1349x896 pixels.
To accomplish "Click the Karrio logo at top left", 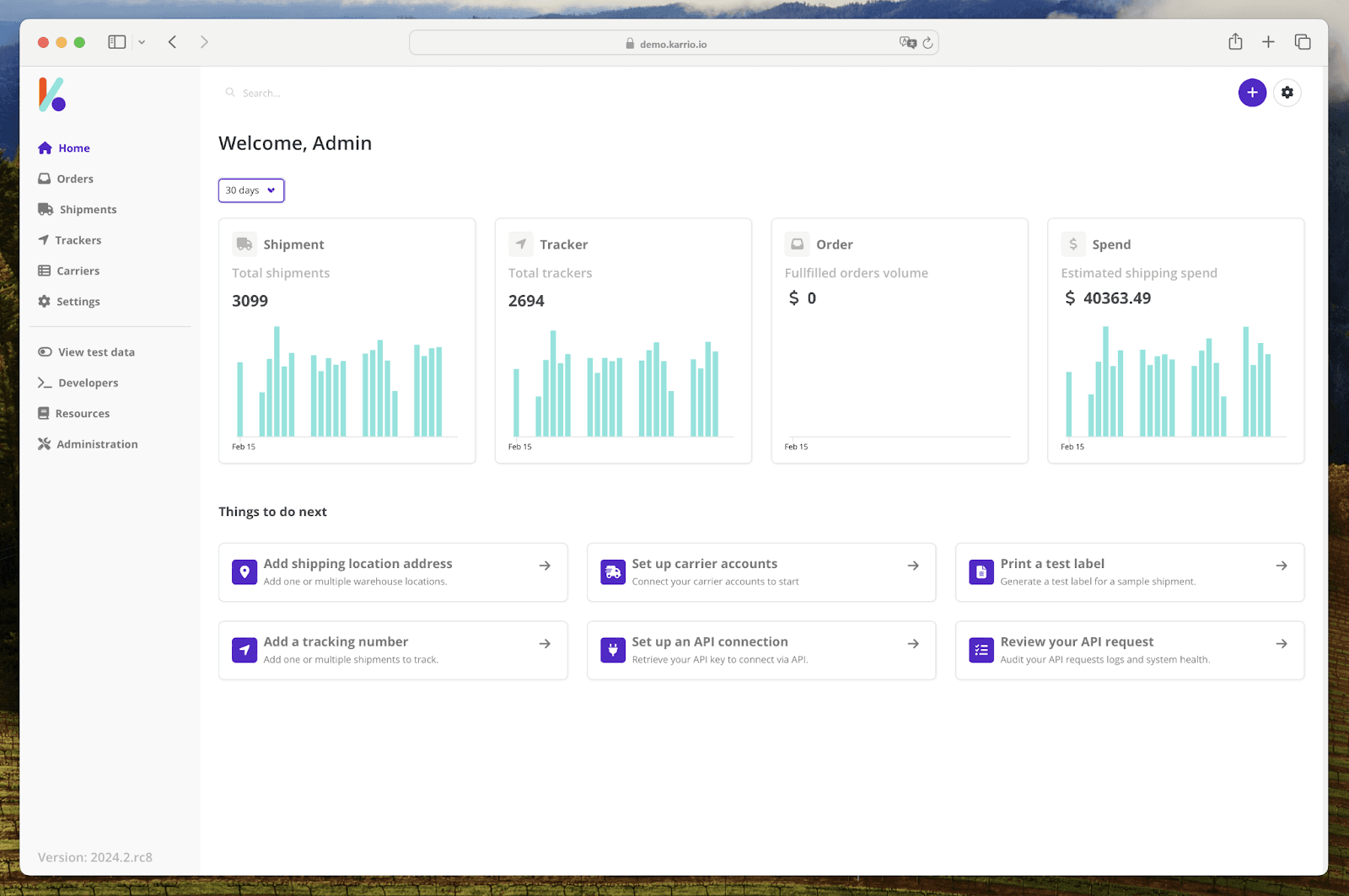I will pyautogui.click(x=51, y=94).
